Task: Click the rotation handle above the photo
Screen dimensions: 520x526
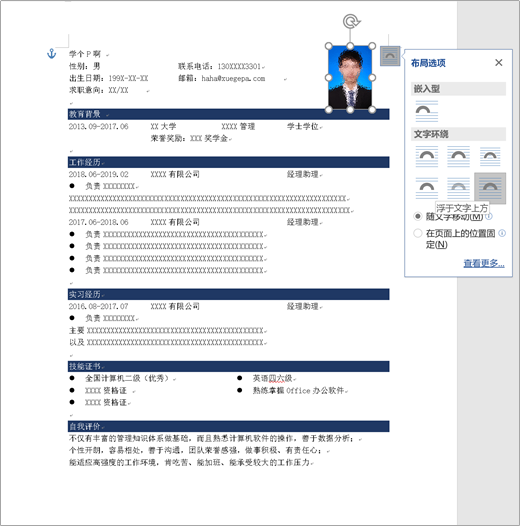Action: [351, 21]
